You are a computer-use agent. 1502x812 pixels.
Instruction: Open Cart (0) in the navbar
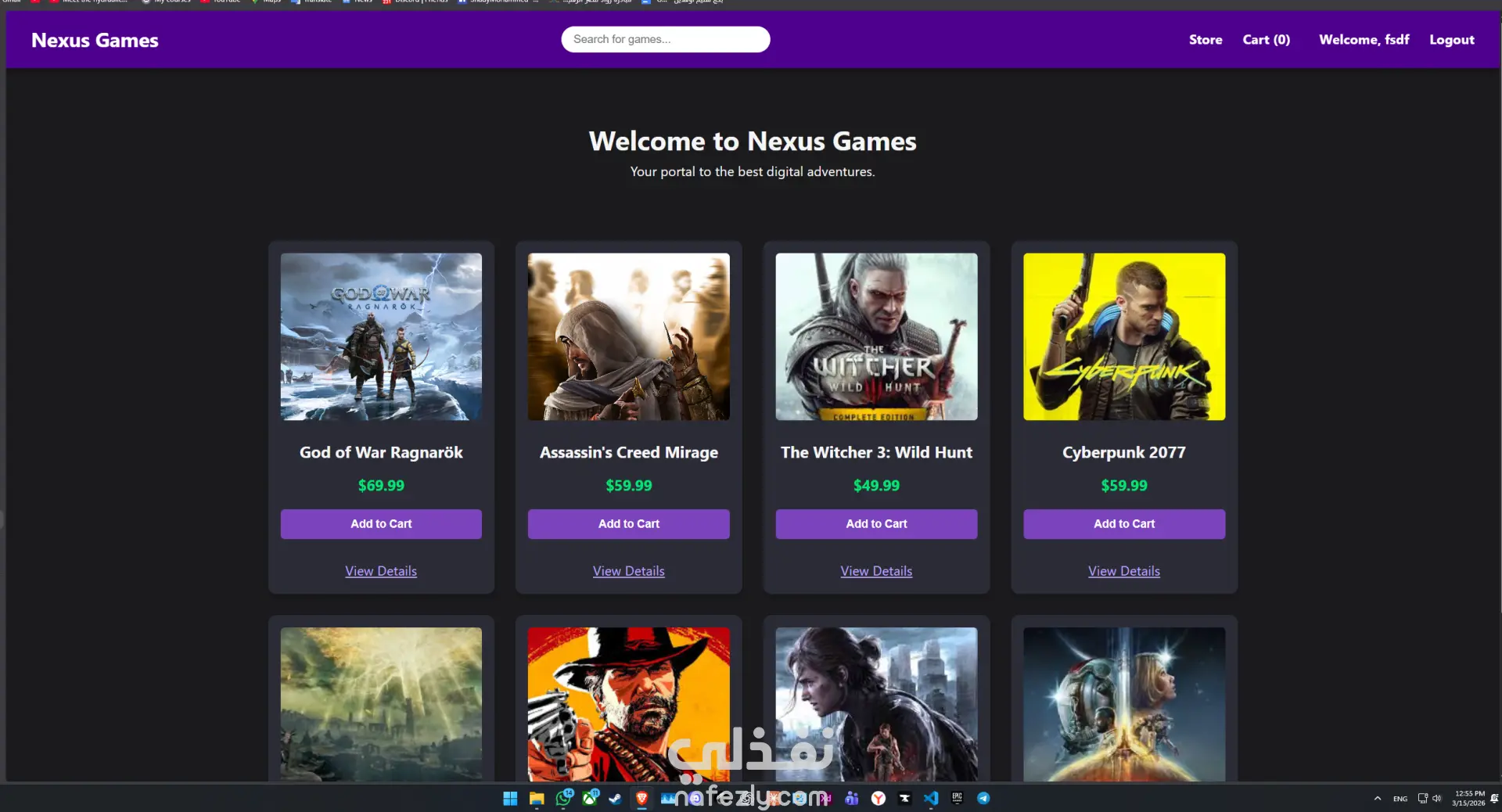point(1266,39)
